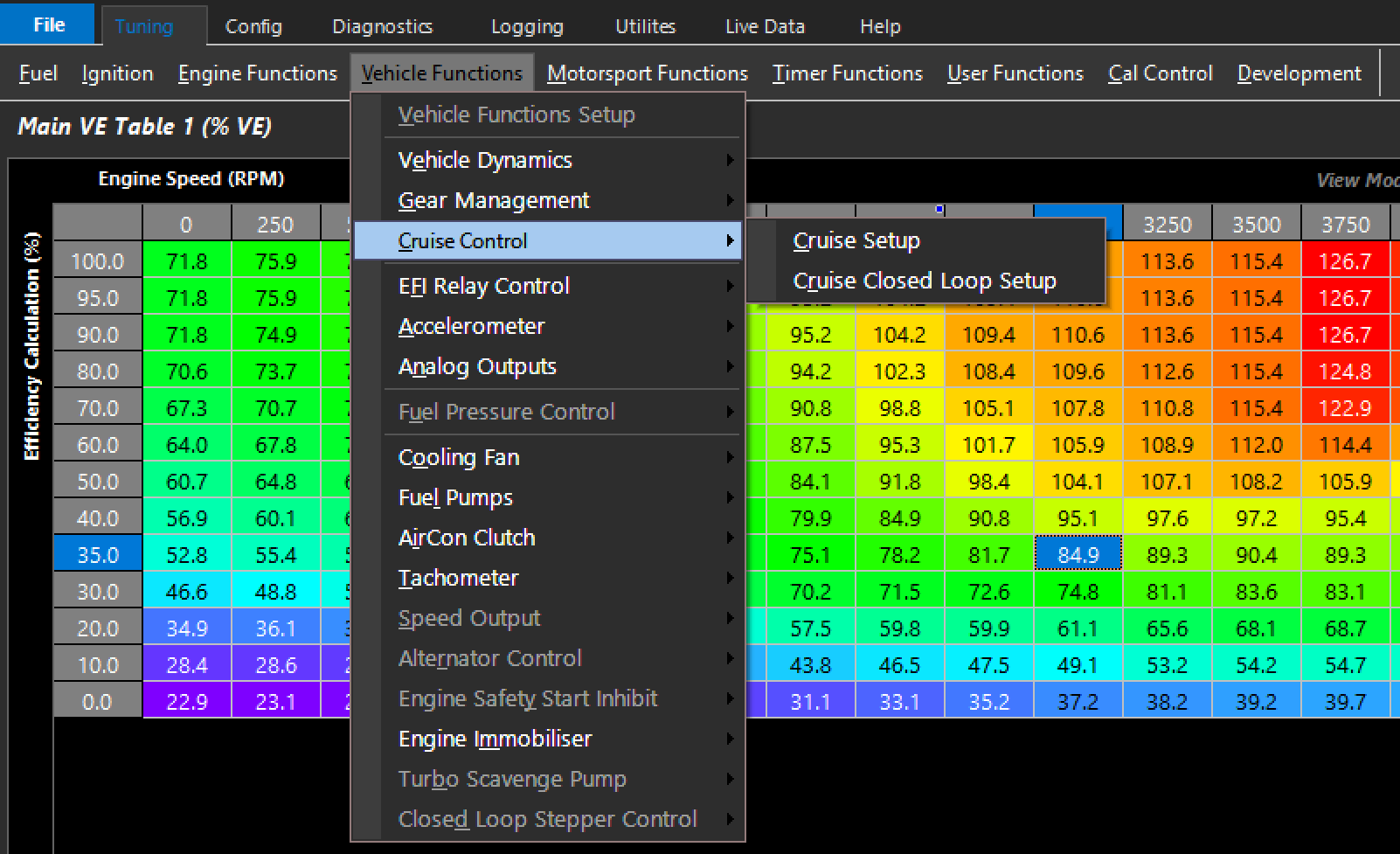This screenshot has width=1400, height=854.
Task: Click the VE cell showing 22.9
Action: pos(186,701)
